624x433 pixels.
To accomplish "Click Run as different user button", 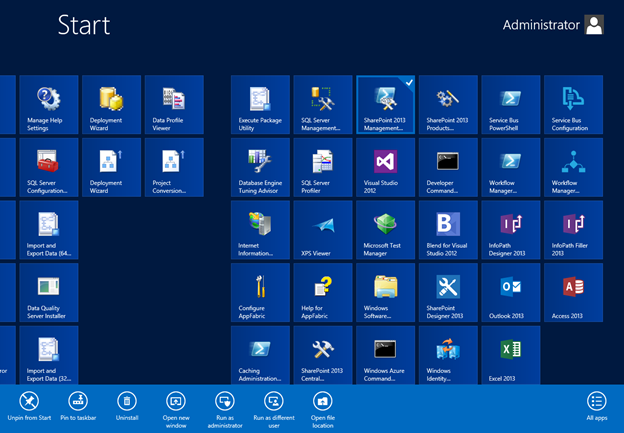I will (x=274, y=410).
